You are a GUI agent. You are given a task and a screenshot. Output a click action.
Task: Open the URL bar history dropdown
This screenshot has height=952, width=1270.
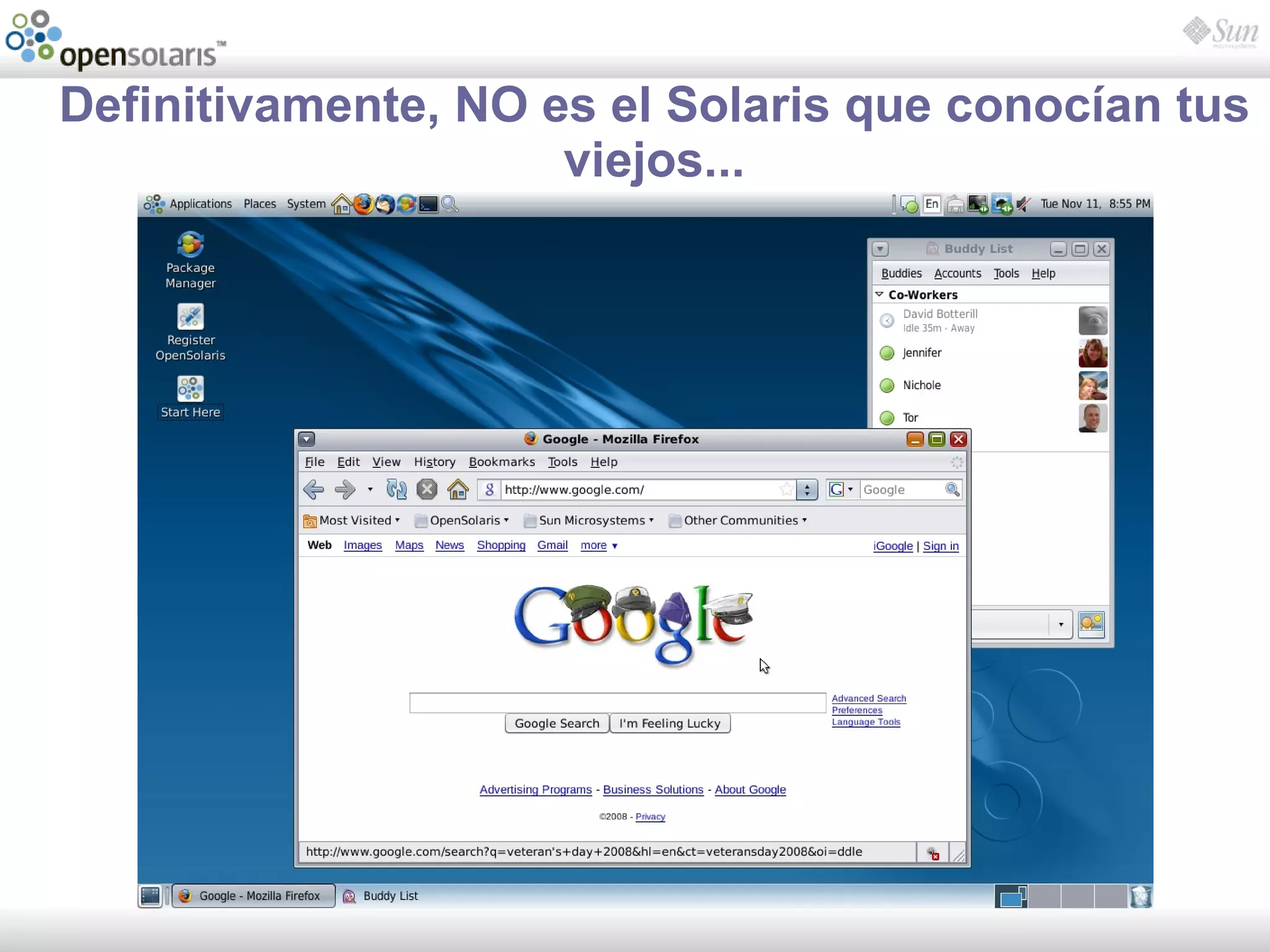point(807,490)
